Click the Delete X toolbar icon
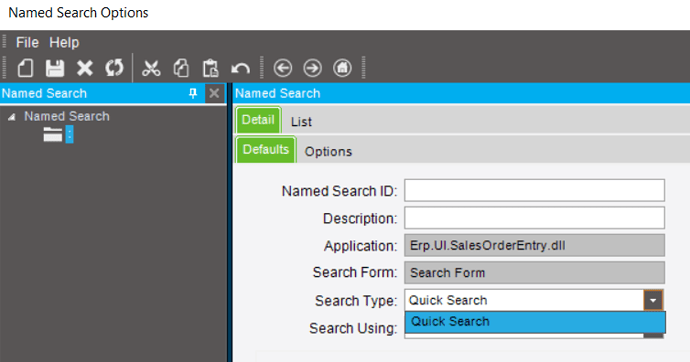The image size is (690, 362). click(84, 68)
